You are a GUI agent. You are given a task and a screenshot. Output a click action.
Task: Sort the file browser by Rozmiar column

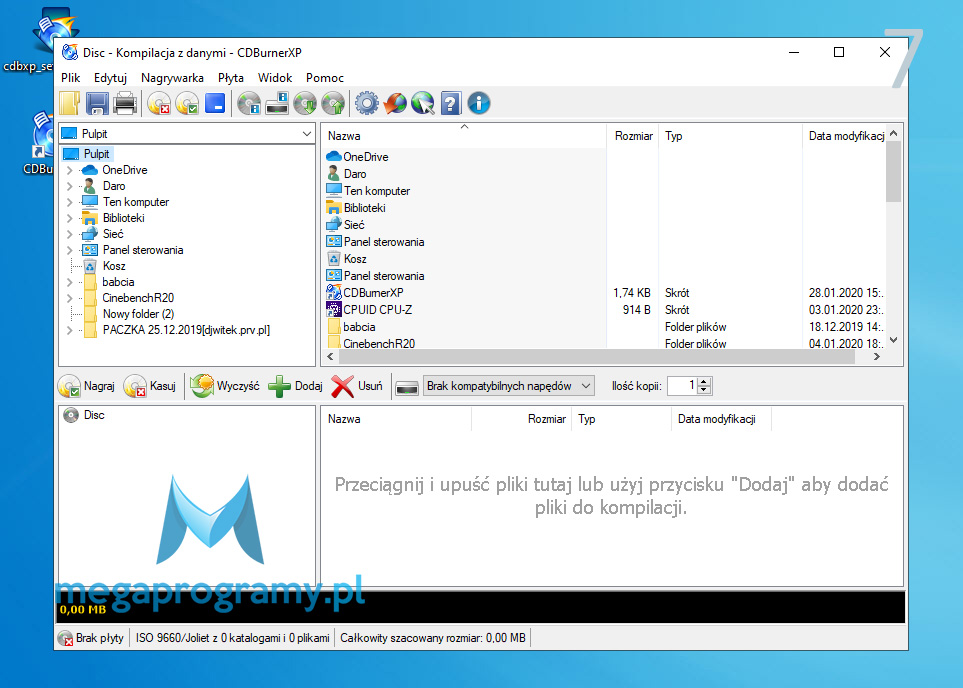(x=633, y=136)
